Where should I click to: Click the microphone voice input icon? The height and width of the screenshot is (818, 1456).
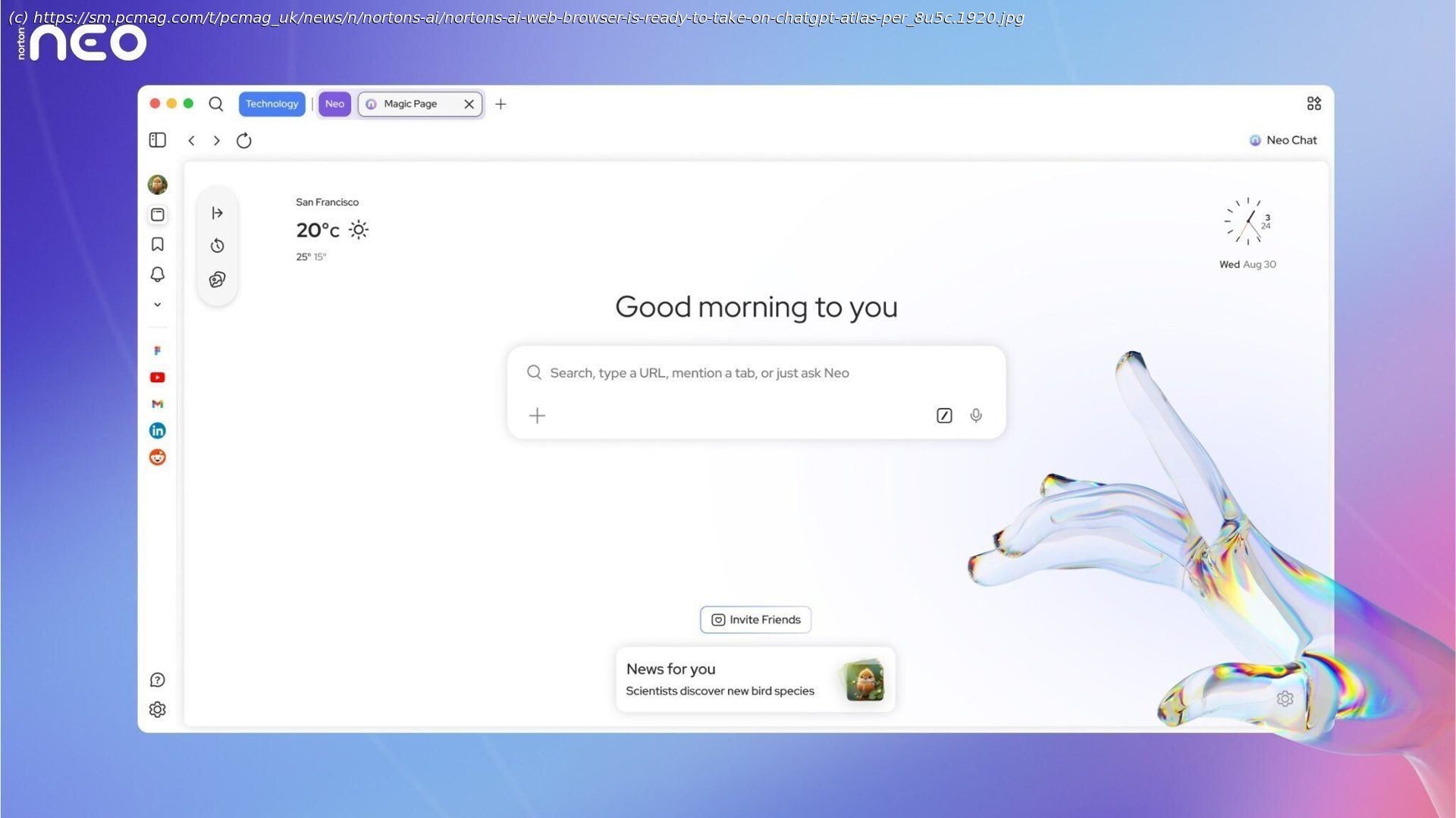(976, 415)
